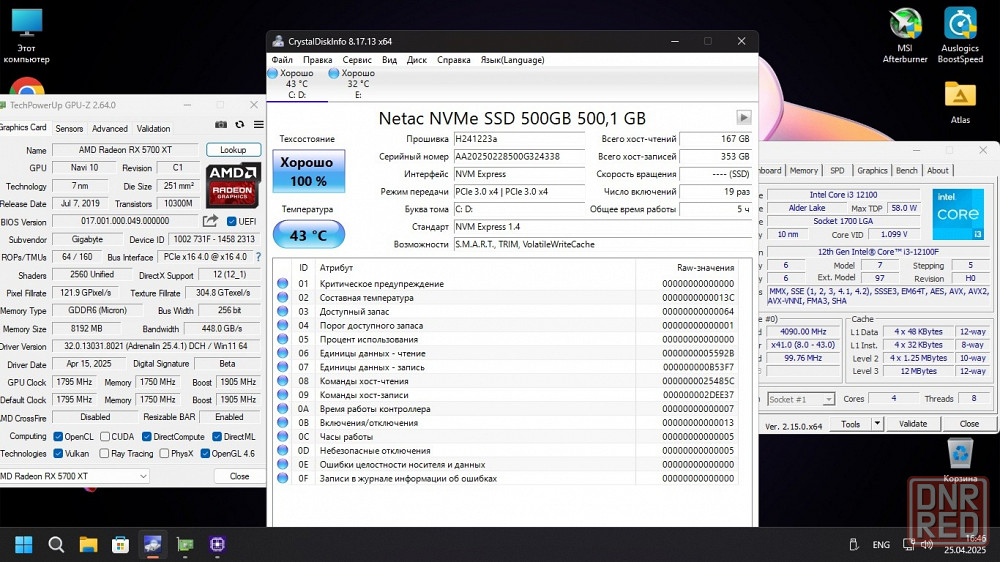The width and height of the screenshot is (1000, 562).
Task: Click GPU-Z screenshot camera icon
Action: (x=221, y=124)
